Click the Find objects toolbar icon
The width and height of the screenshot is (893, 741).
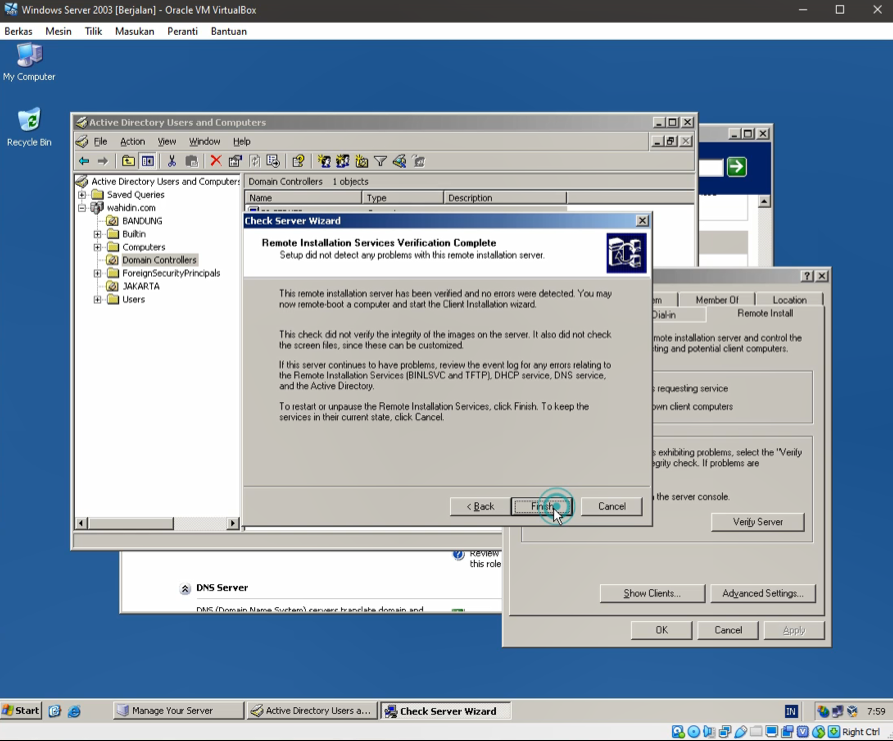click(x=400, y=161)
